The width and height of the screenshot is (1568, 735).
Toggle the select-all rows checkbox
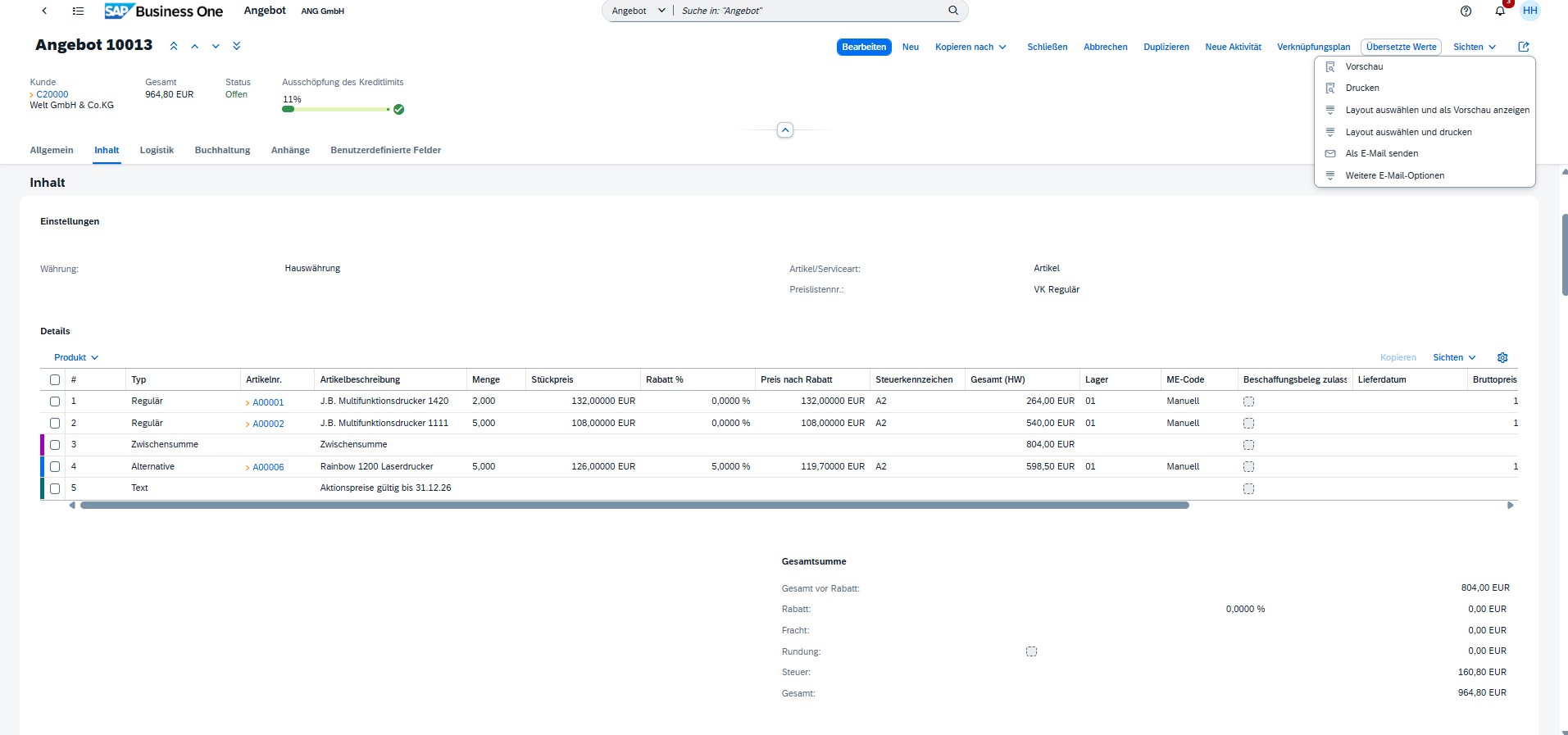(55, 379)
